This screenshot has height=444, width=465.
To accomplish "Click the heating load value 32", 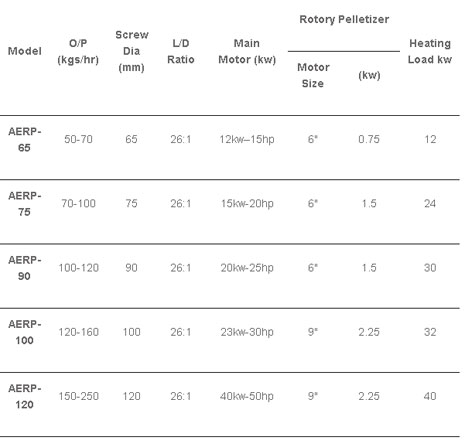I will click(430, 332).
